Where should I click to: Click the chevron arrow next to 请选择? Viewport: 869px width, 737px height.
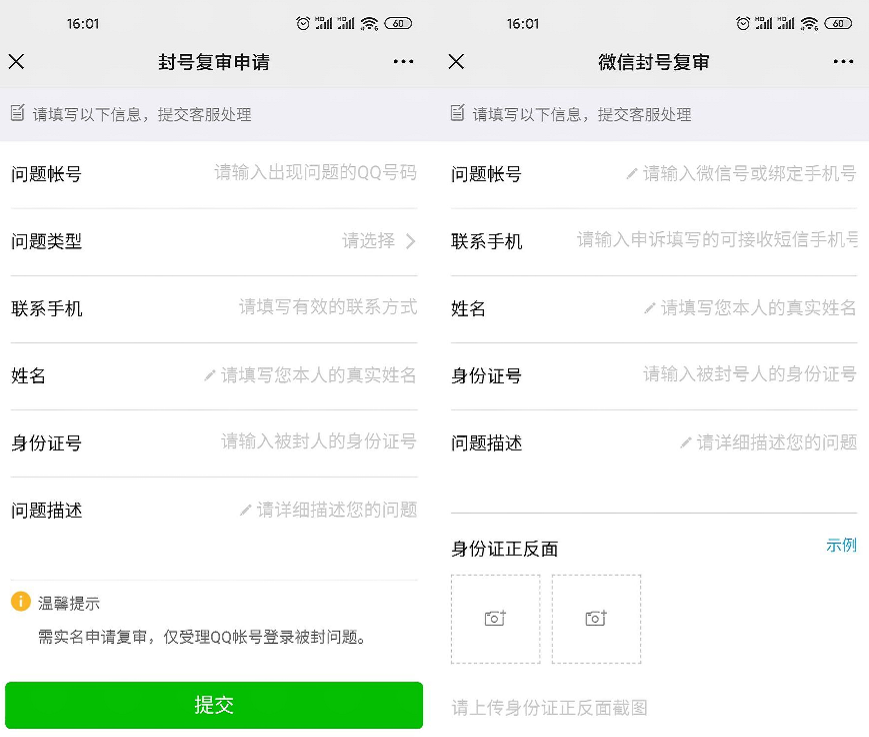[x=411, y=241]
